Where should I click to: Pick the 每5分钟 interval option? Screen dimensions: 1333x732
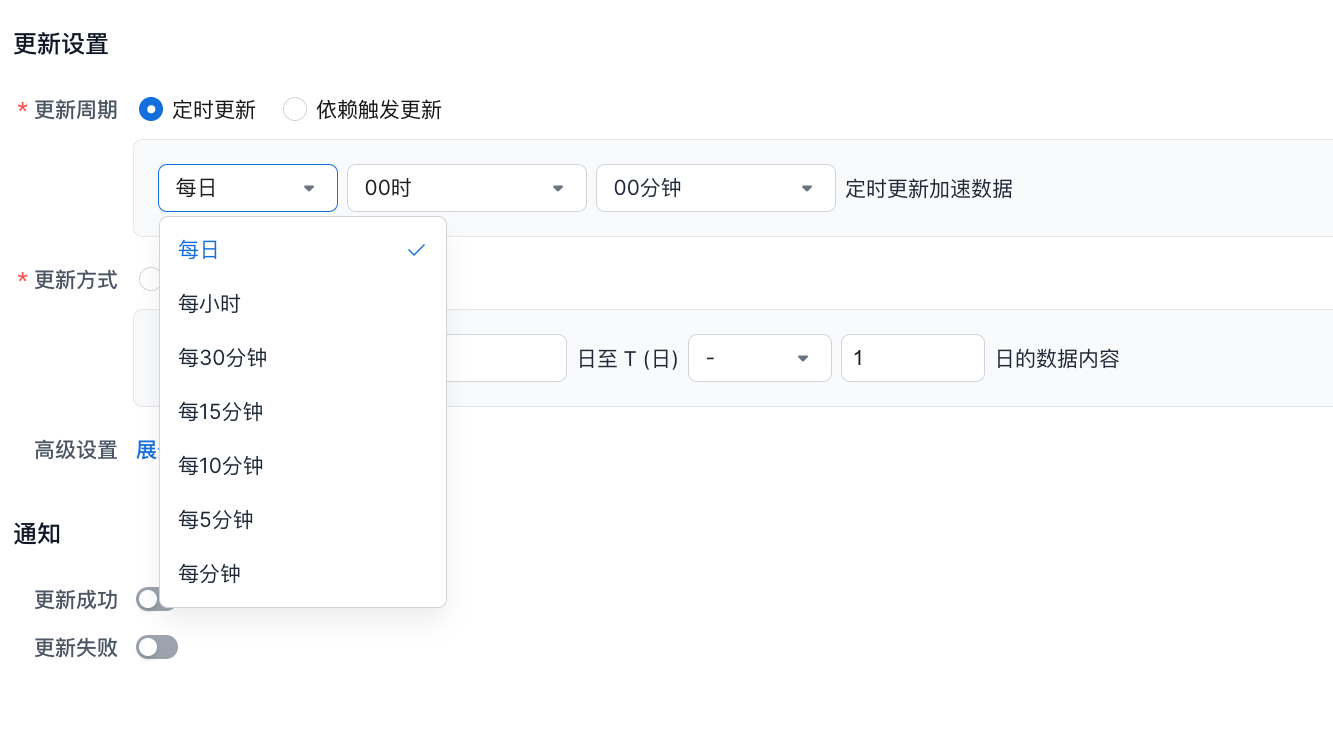pyautogui.click(x=216, y=520)
